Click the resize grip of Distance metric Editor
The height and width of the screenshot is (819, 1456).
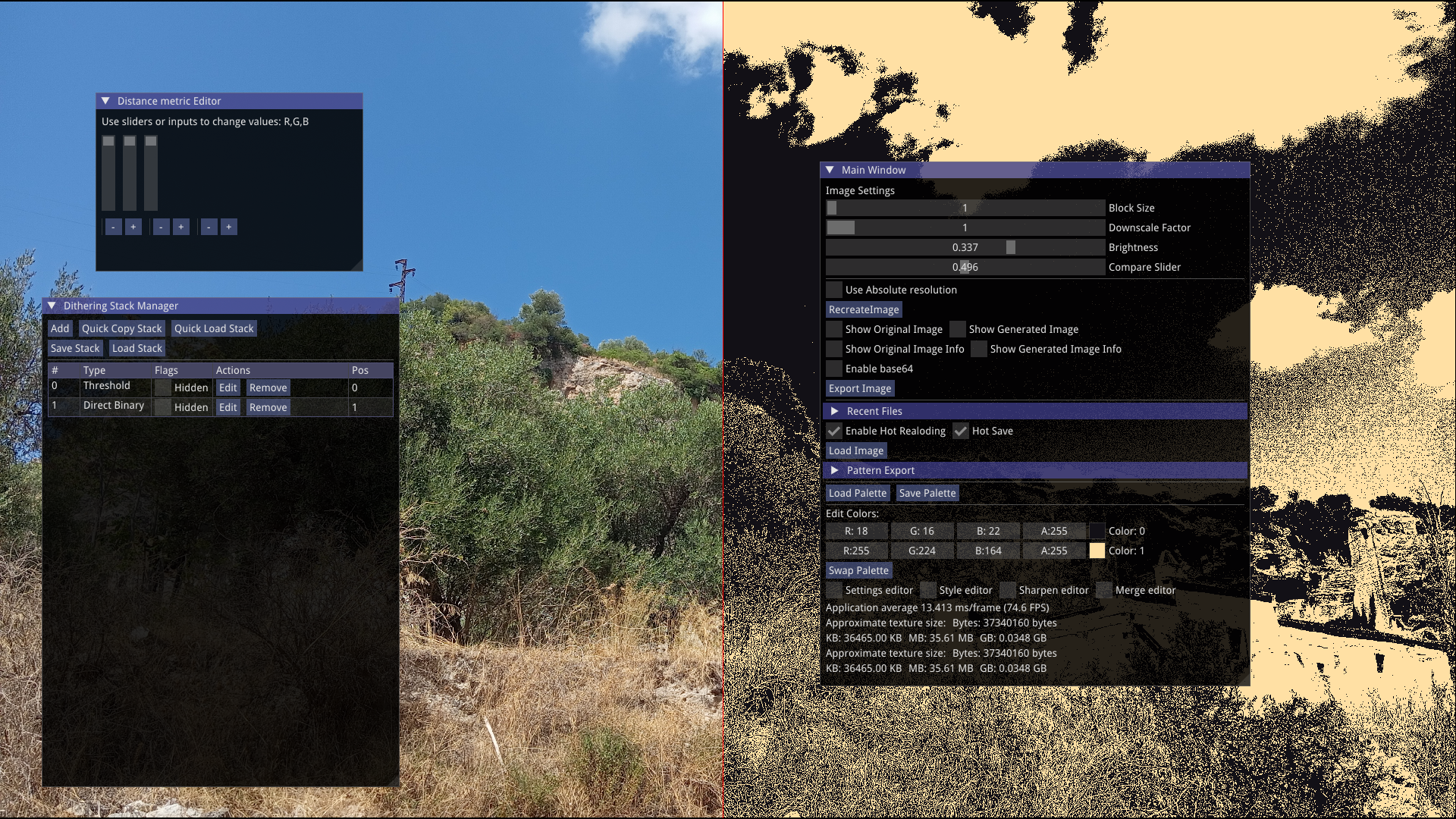point(357,265)
